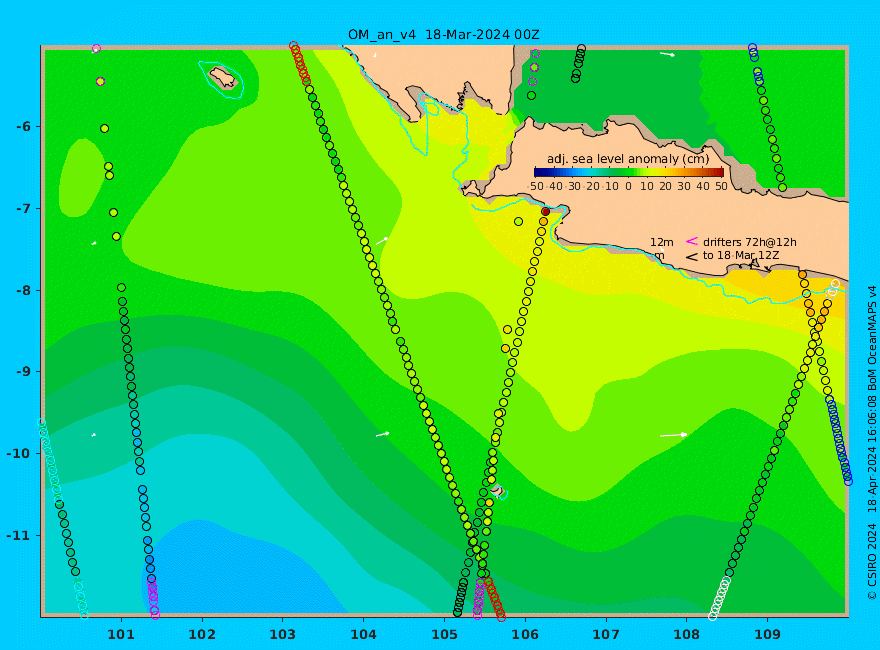Image resolution: width=880 pixels, height=650 pixels.
Task: Click the longitude tick label 102
Action: tap(201, 635)
